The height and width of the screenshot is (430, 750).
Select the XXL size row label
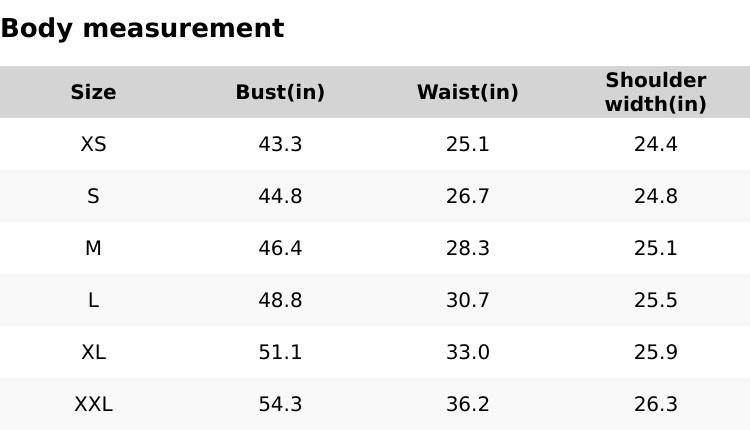click(93, 404)
